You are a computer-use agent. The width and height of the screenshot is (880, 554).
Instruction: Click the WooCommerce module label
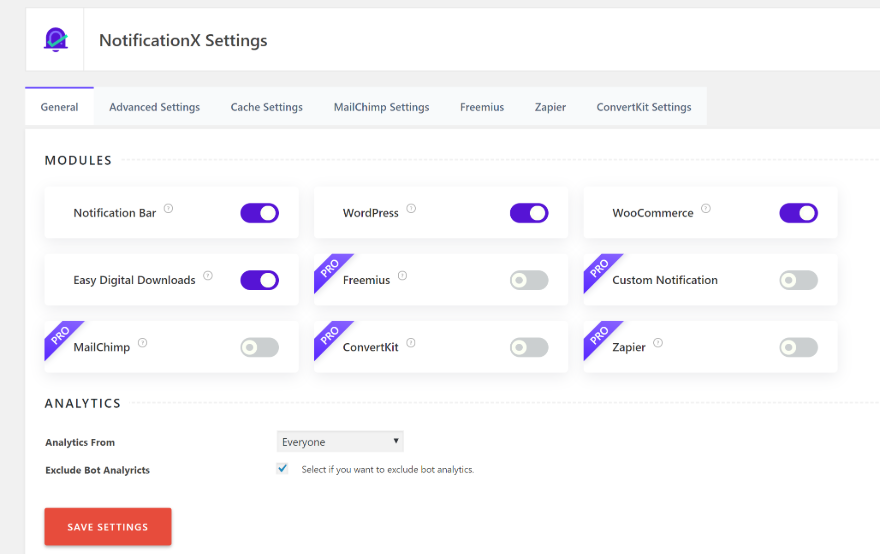tap(653, 213)
